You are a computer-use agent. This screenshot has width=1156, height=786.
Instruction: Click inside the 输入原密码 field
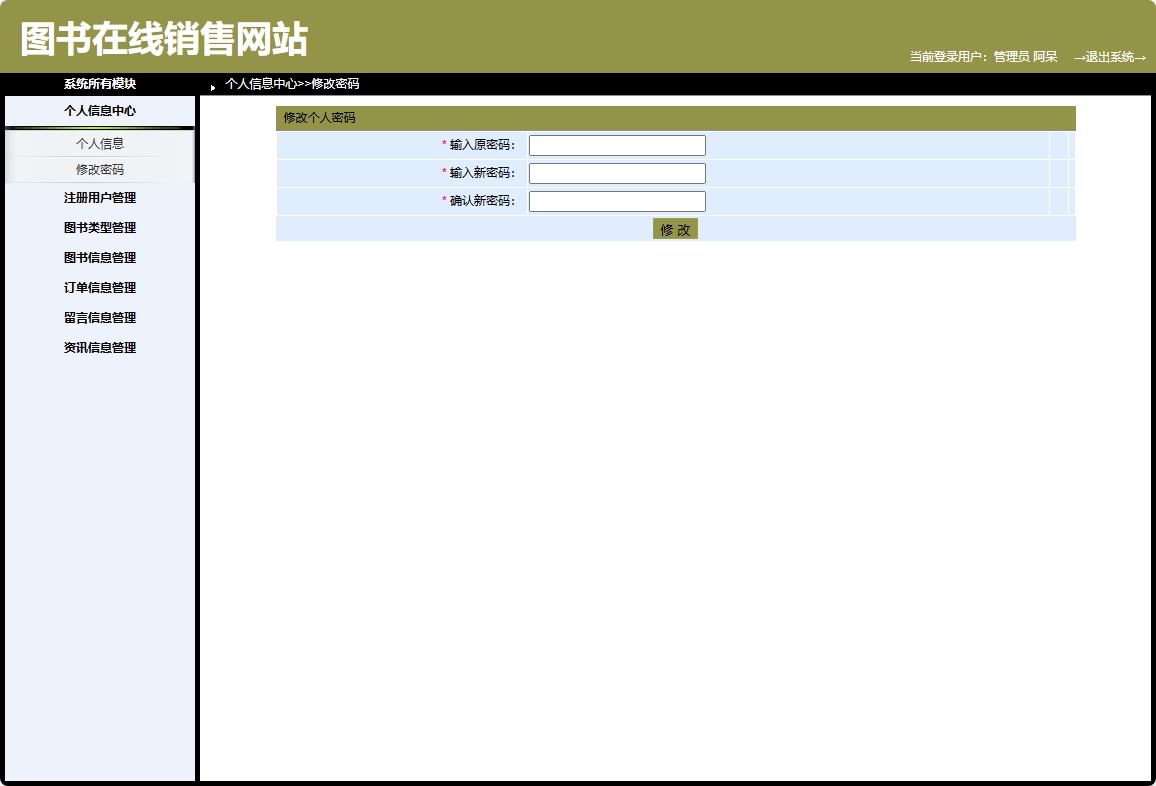(x=617, y=144)
